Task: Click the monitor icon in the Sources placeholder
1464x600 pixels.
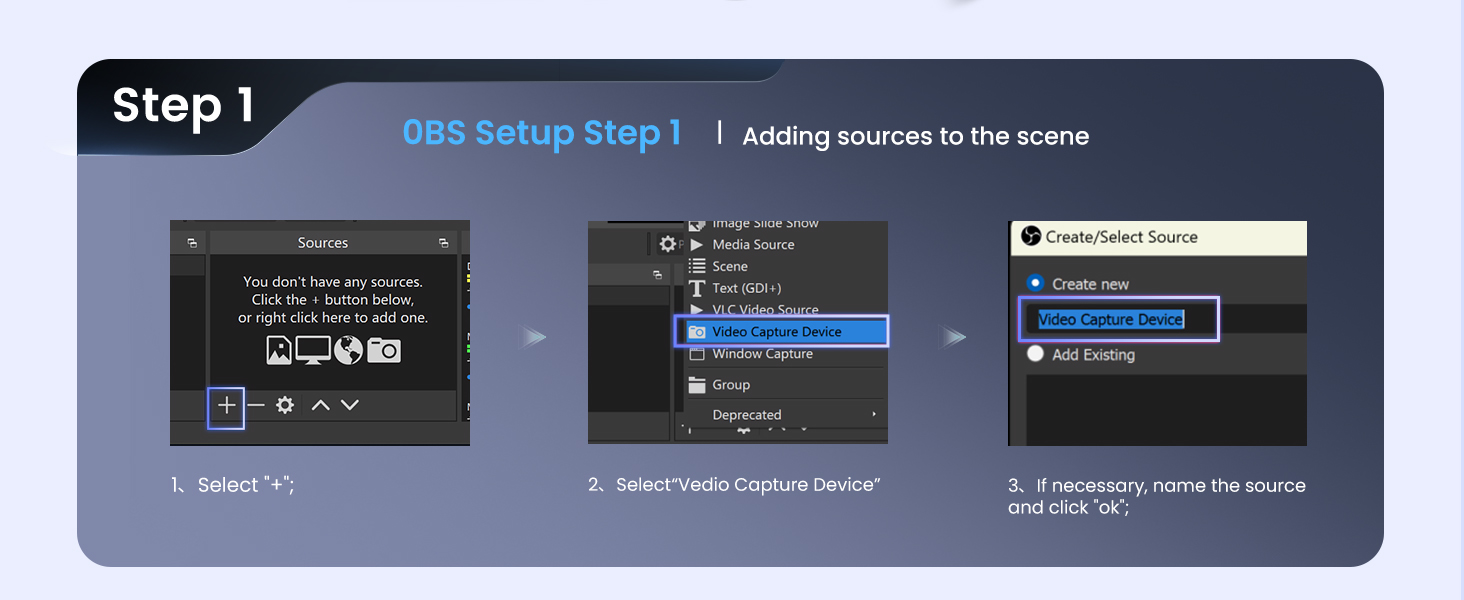Action: (x=312, y=349)
